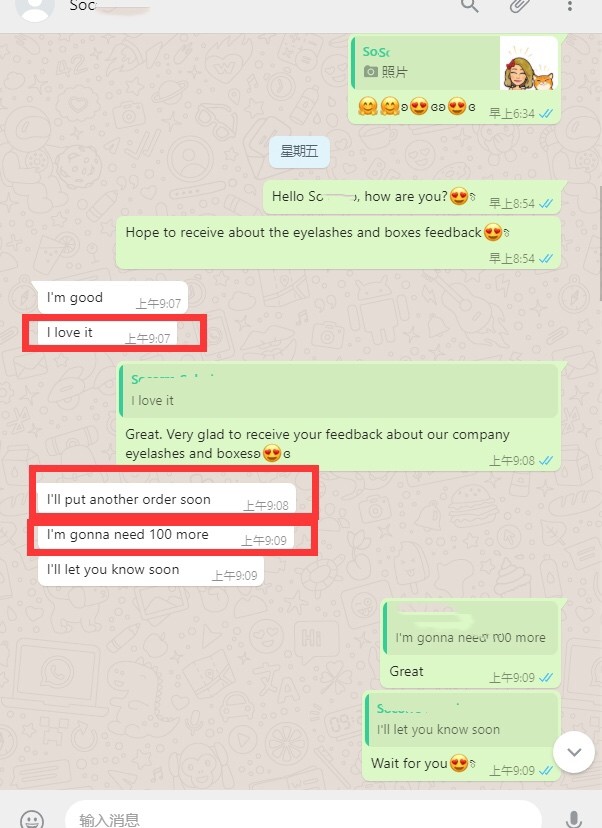Click read-receipt ticks on "Wait for you"
Viewport: 602px width, 828px height.
pyautogui.click(x=545, y=770)
